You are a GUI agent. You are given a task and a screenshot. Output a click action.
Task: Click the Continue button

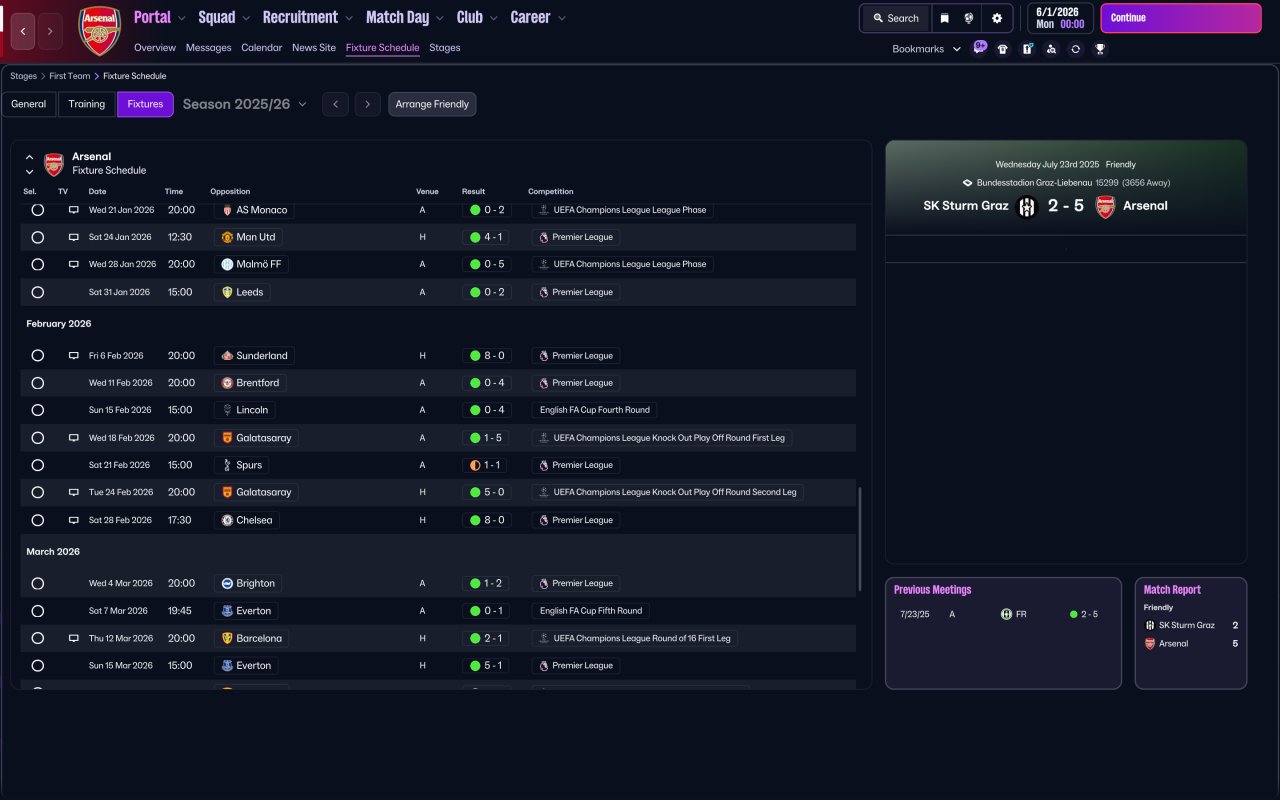click(1180, 18)
